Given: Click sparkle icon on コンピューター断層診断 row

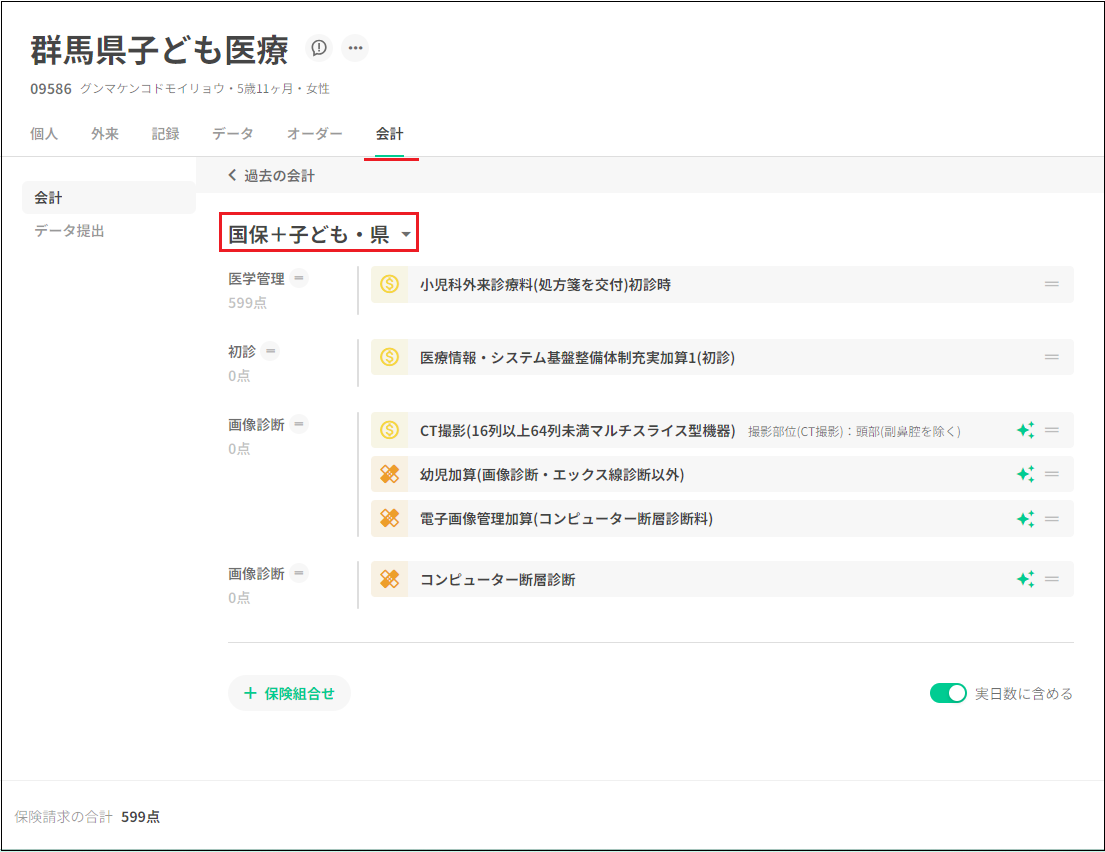Looking at the screenshot, I should point(1025,579).
